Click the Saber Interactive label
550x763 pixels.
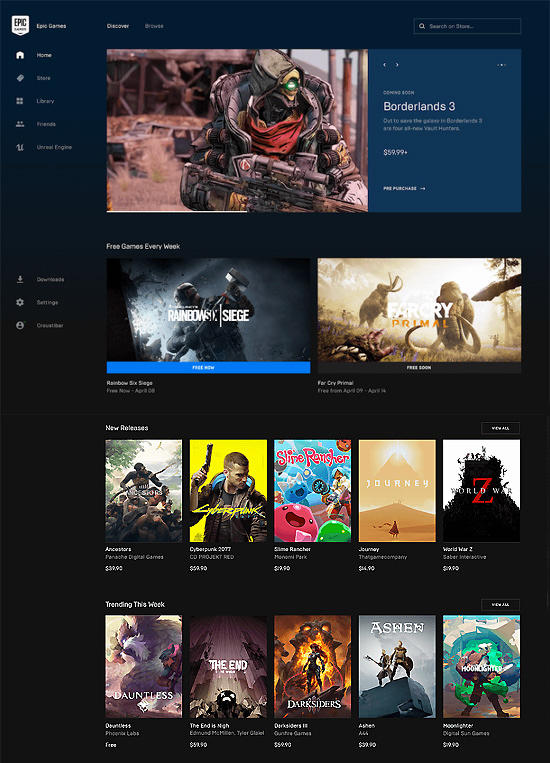point(464,557)
